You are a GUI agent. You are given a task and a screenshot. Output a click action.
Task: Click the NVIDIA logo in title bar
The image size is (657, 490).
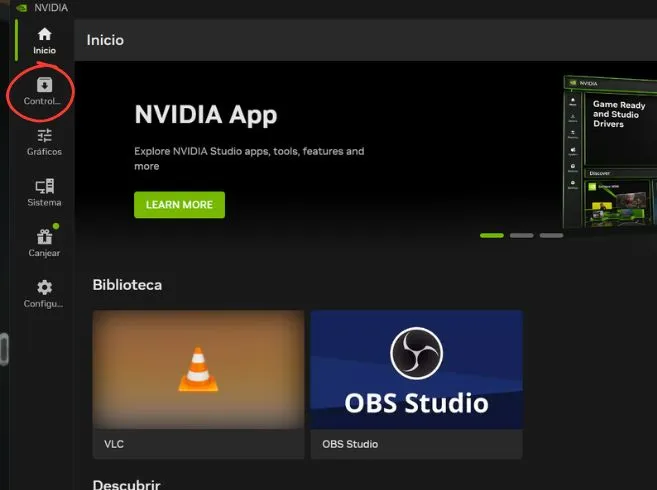[x=21, y=8]
